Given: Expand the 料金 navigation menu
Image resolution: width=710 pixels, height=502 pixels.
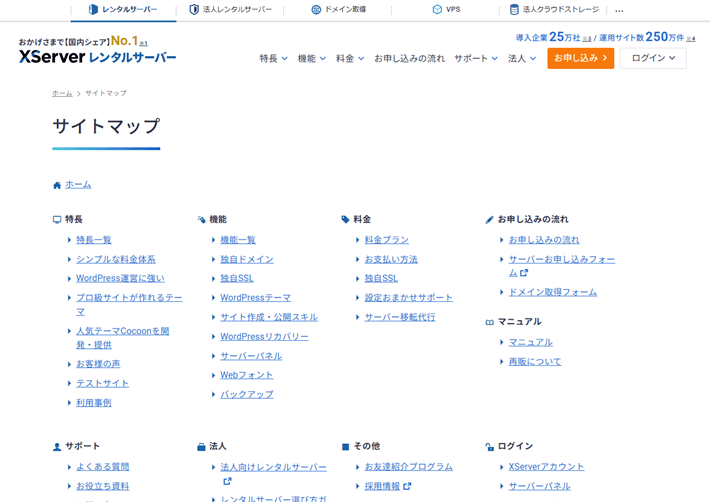Looking at the screenshot, I should coord(350,58).
